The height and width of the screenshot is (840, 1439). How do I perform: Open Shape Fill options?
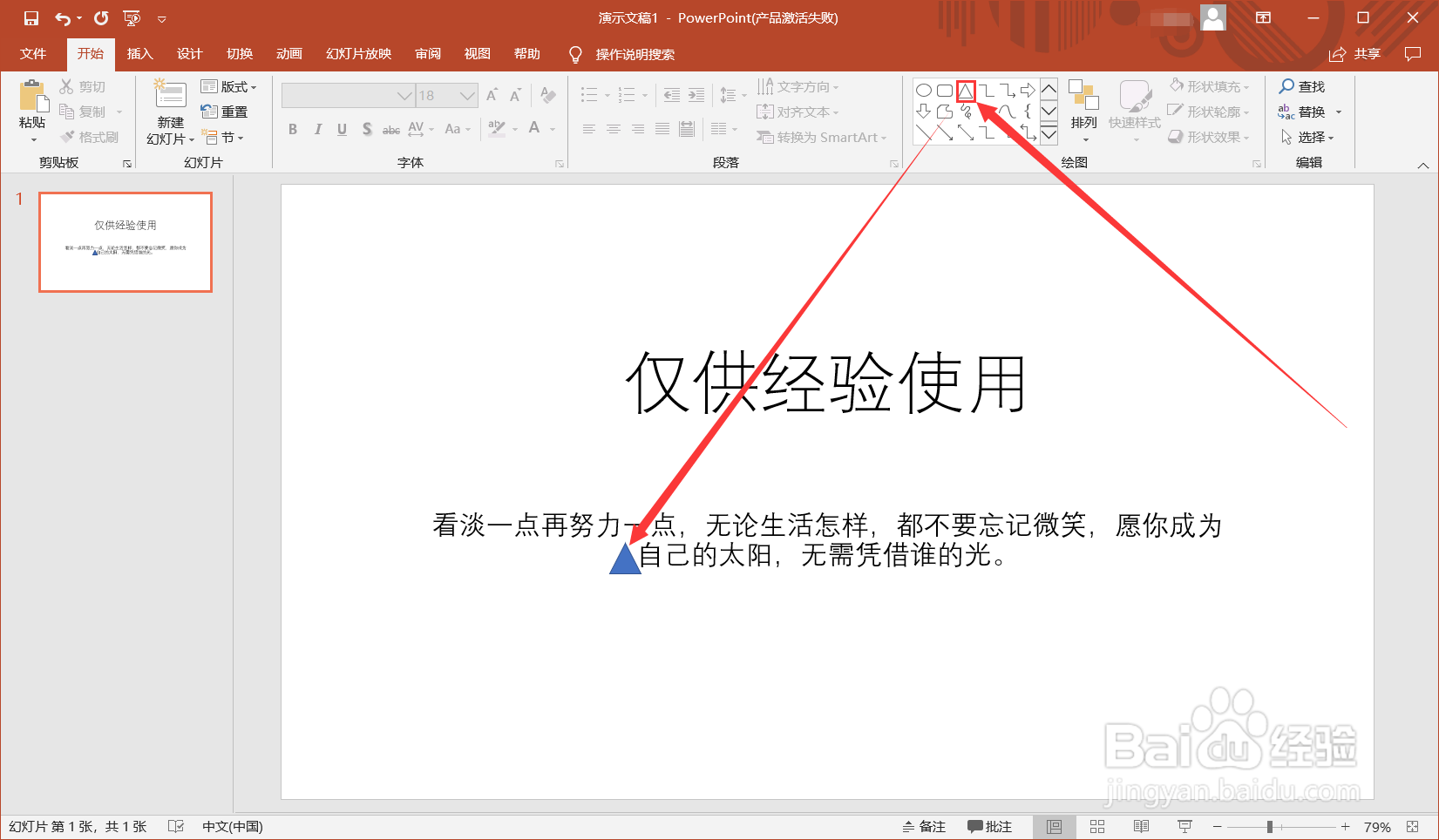(x=1210, y=85)
